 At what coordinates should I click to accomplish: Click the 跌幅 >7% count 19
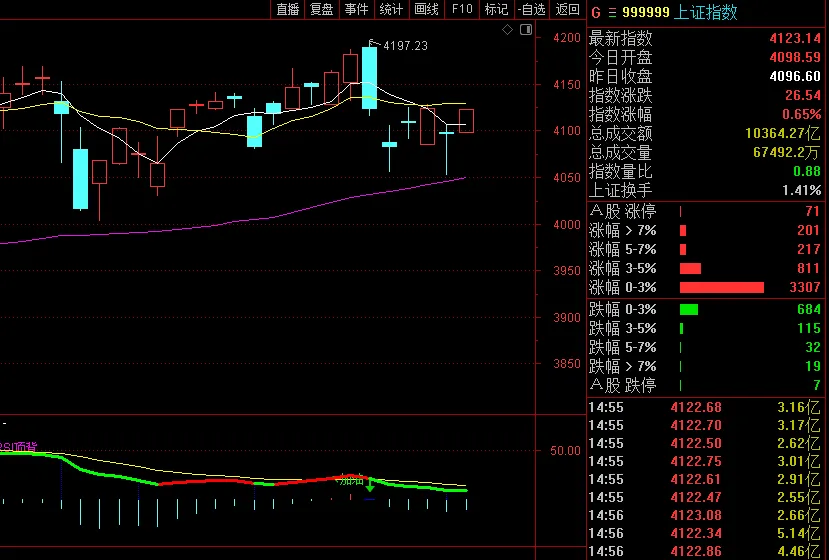[813, 366]
